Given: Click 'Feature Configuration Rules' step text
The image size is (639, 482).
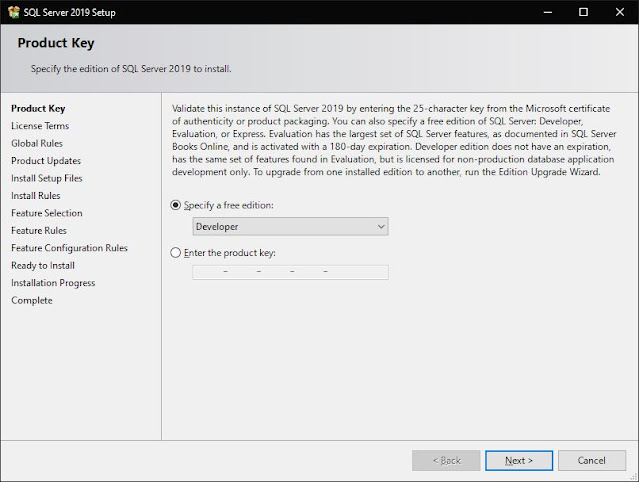Looking at the screenshot, I should point(69,248).
